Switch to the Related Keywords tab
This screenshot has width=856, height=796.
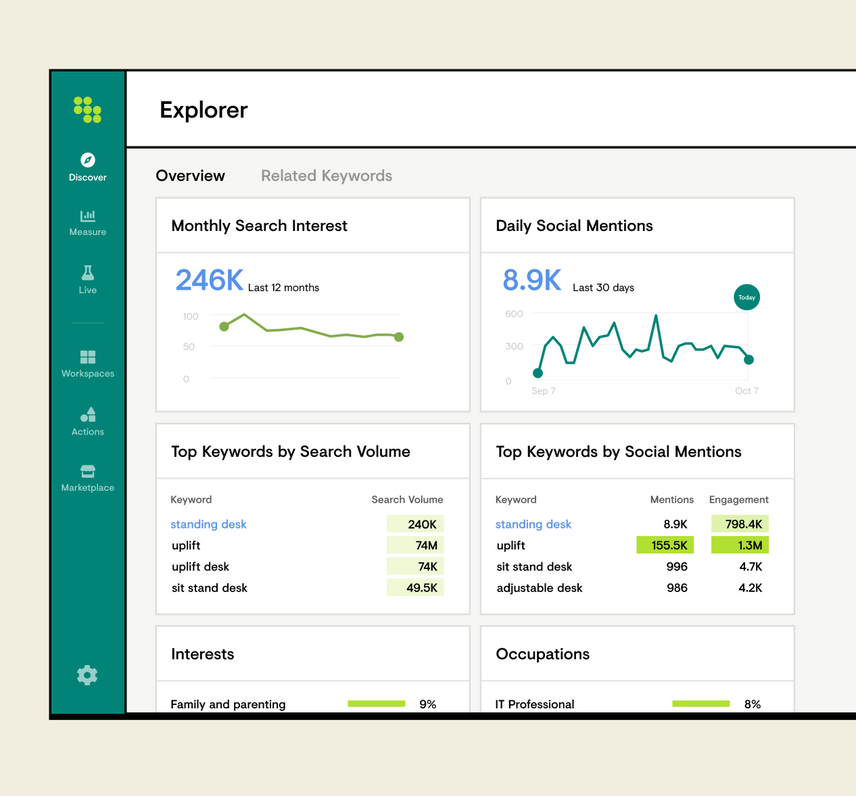coord(326,175)
